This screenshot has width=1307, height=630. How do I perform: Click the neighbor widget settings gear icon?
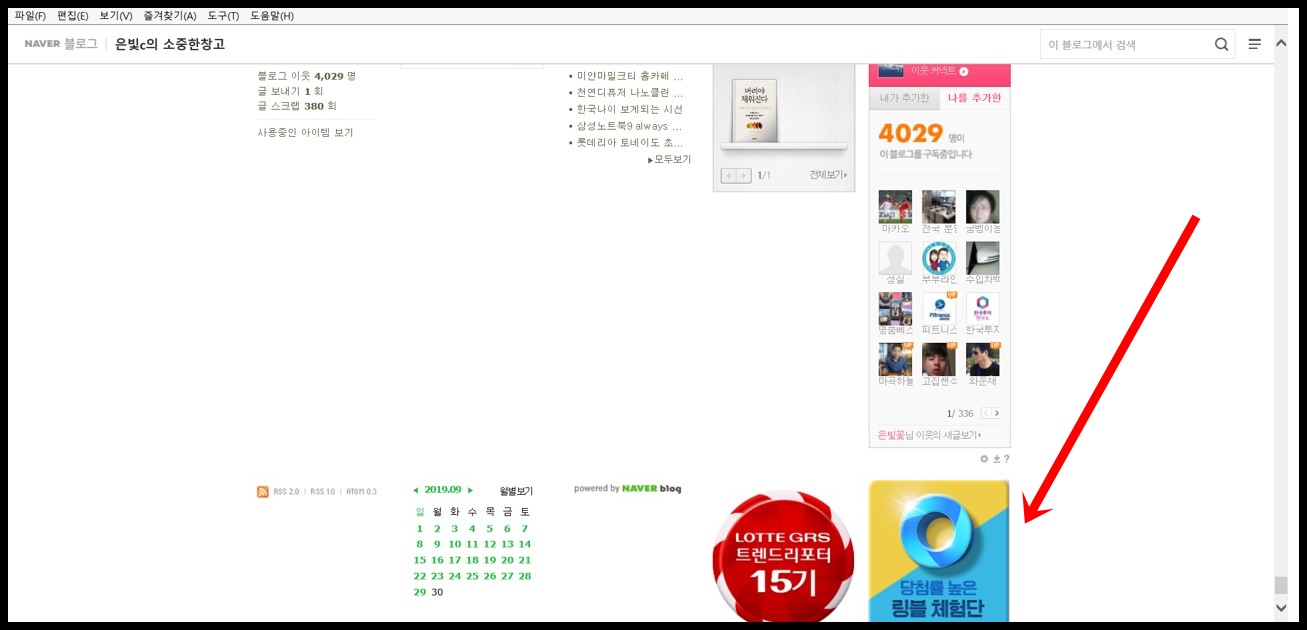click(984, 459)
